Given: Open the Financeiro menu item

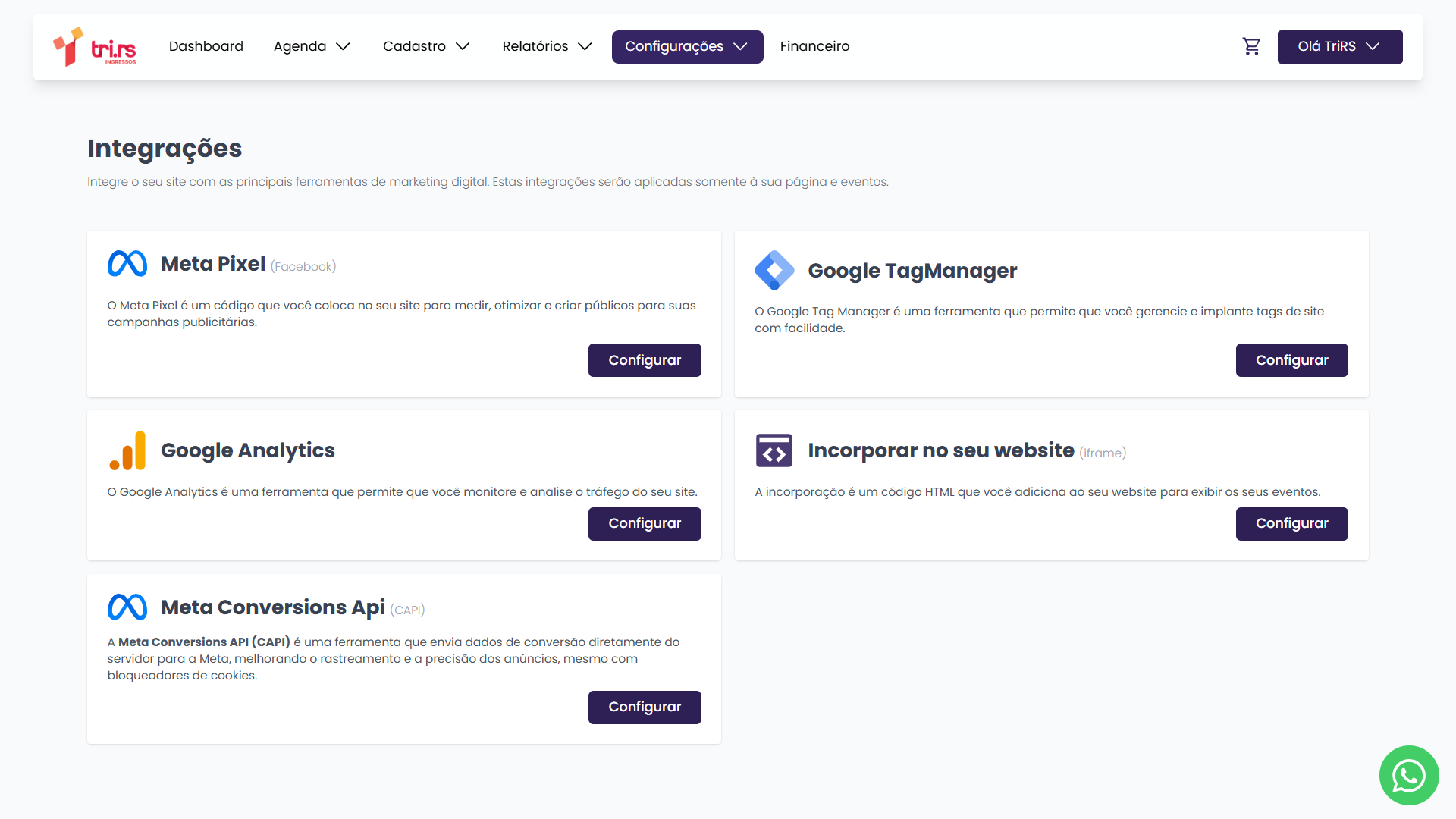Looking at the screenshot, I should point(814,46).
